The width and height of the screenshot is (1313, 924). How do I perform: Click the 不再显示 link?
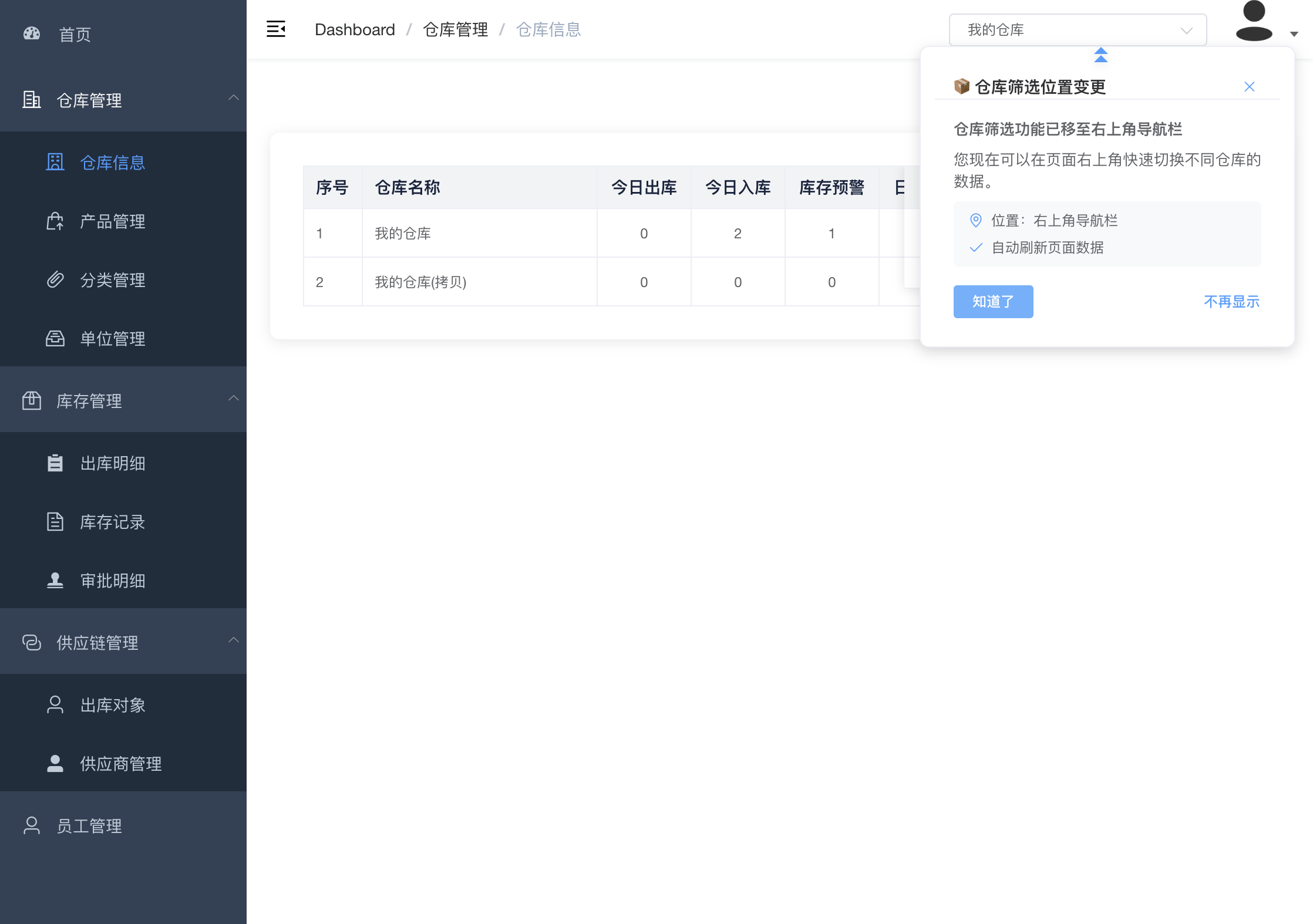pyautogui.click(x=1231, y=302)
